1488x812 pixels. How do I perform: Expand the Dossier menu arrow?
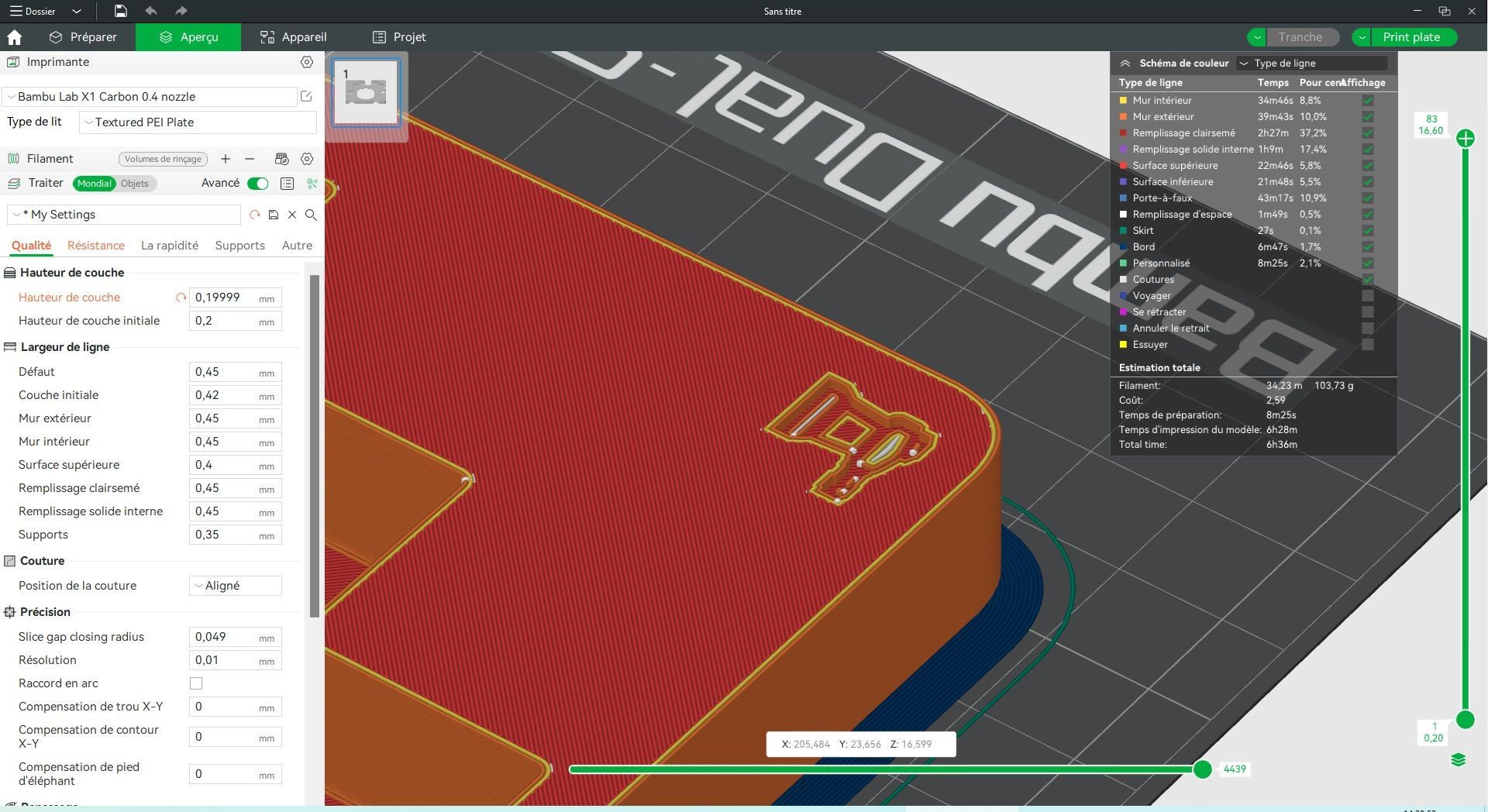point(76,11)
